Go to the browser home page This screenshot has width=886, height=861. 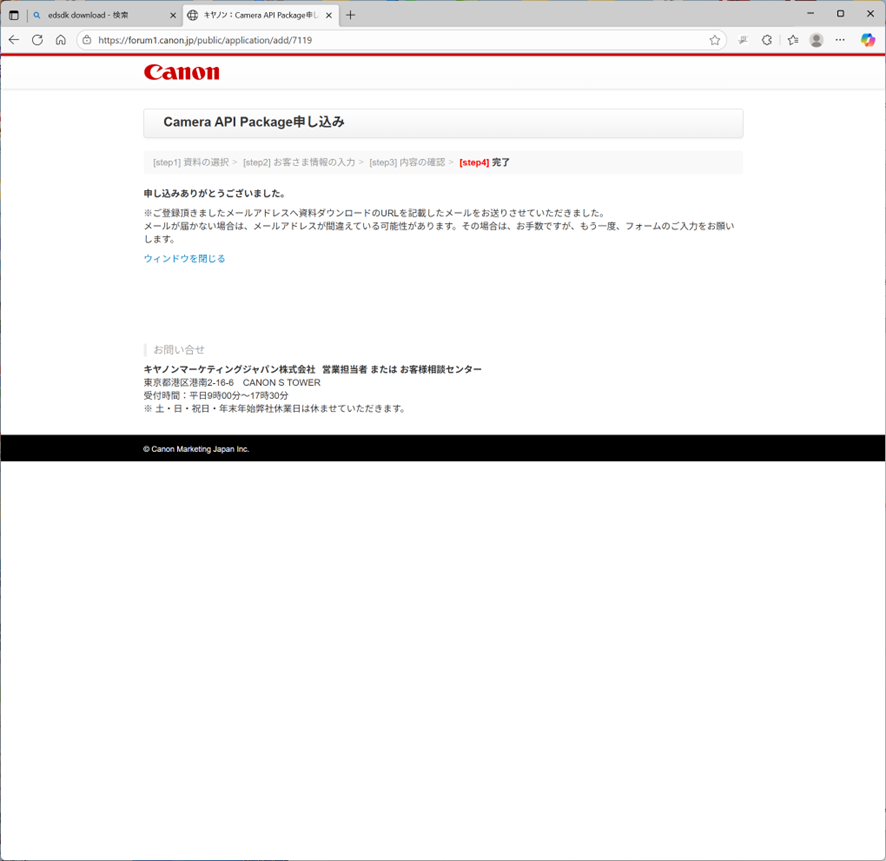(x=61, y=40)
